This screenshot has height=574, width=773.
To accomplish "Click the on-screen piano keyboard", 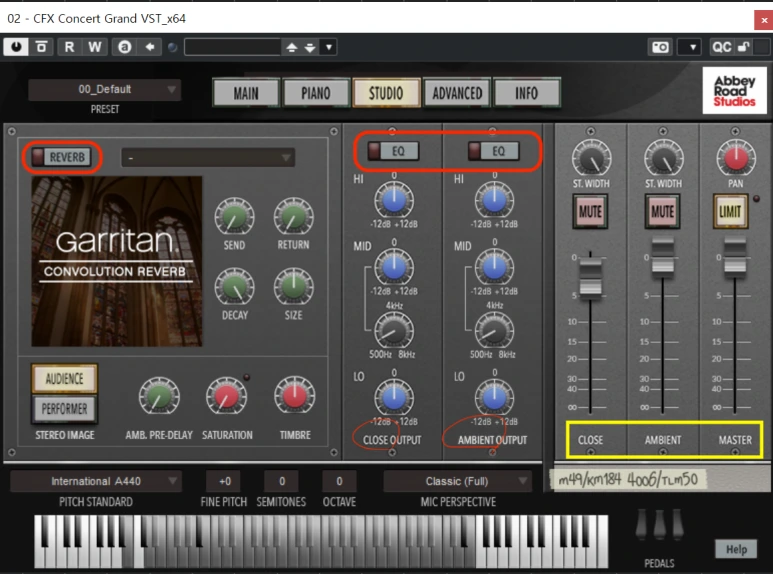I will click(321, 540).
